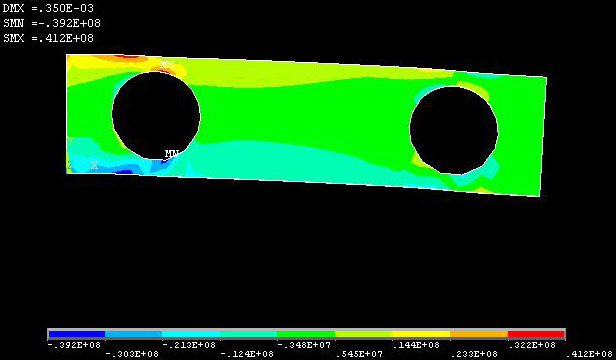Viewport: 616px width, 360px height.
Task: Click the .233E+08 legend value label
Action: tap(474, 354)
